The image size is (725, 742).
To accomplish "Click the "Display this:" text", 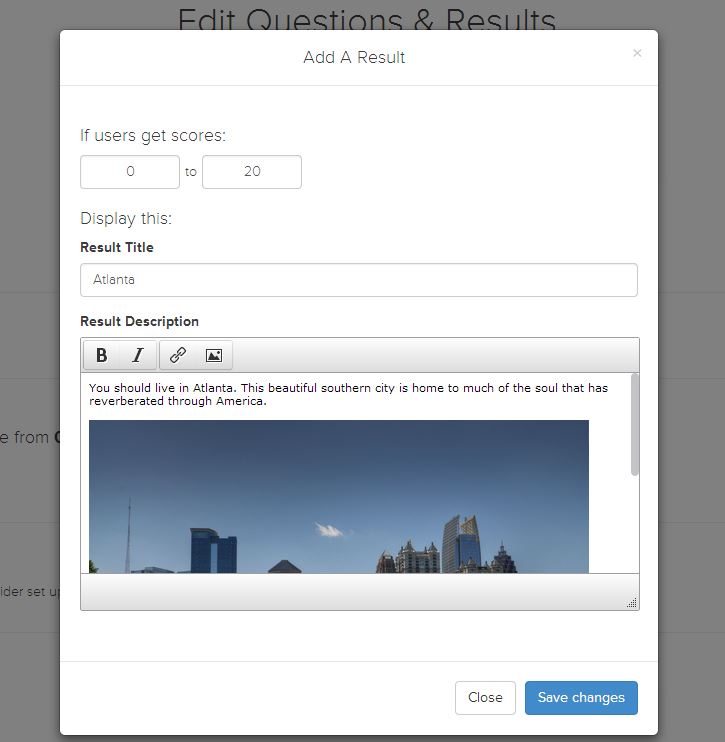I will pos(126,218).
